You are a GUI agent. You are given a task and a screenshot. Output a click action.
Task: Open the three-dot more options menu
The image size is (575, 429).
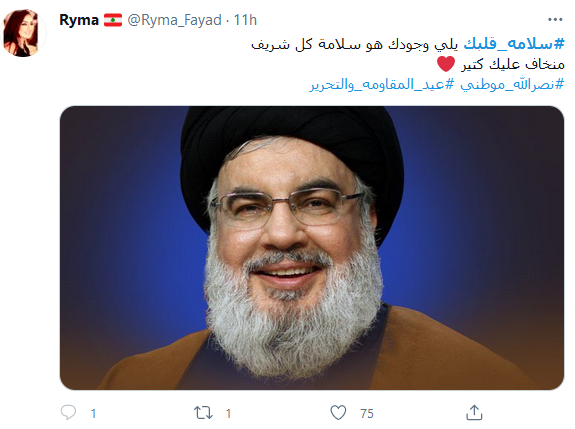tap(555, 20)
